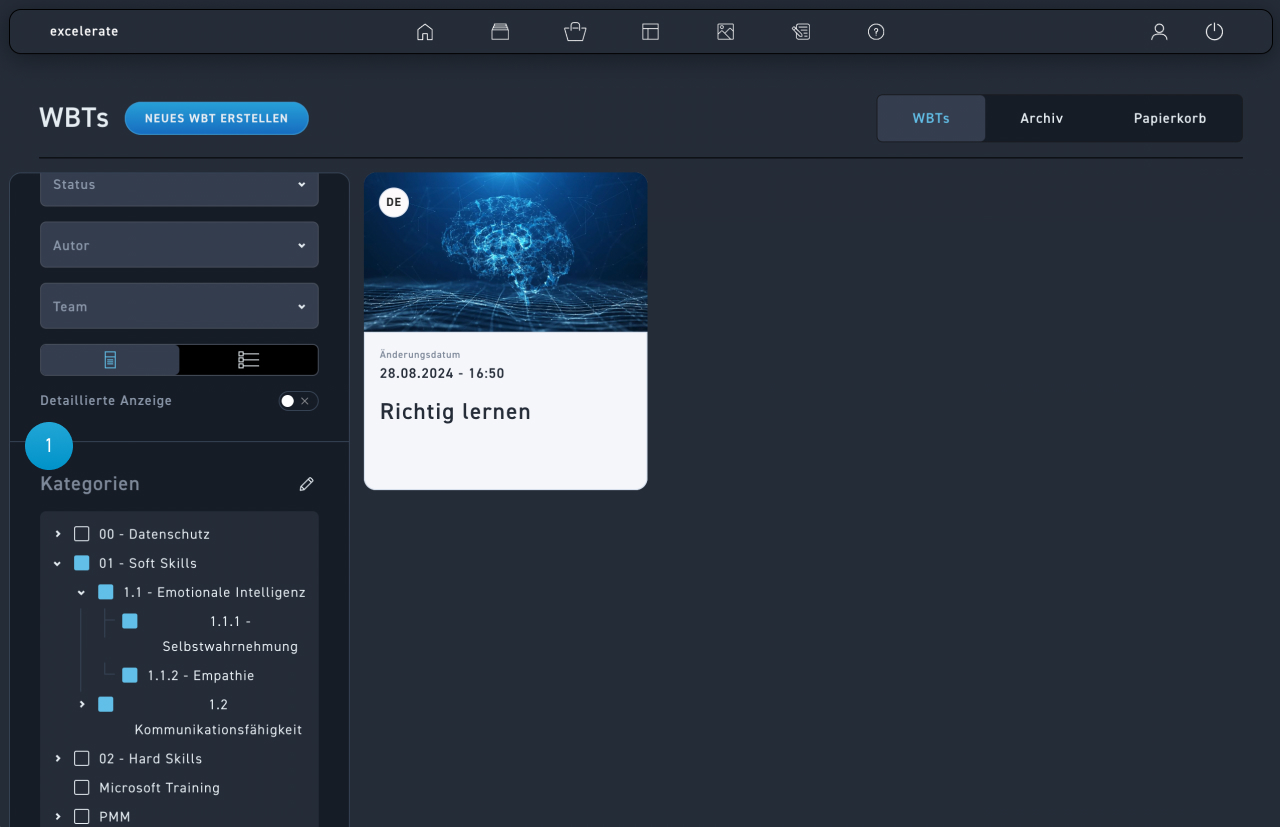Edit categories with the pencil icon
The width and height of the screenshot is (1280, 827).
pyautogui.click(x=307, y=484)
